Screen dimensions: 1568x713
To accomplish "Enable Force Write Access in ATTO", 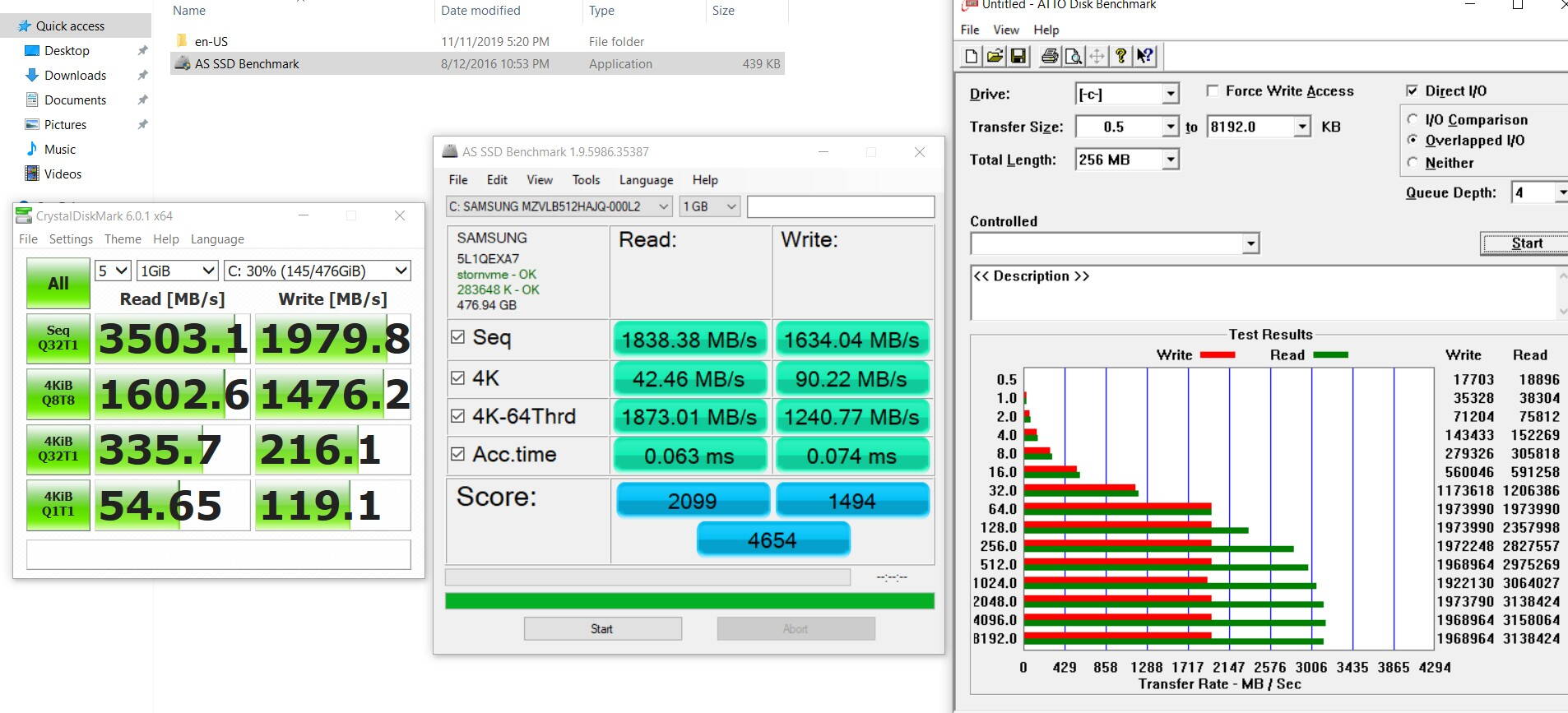I will click(1213, 90).
